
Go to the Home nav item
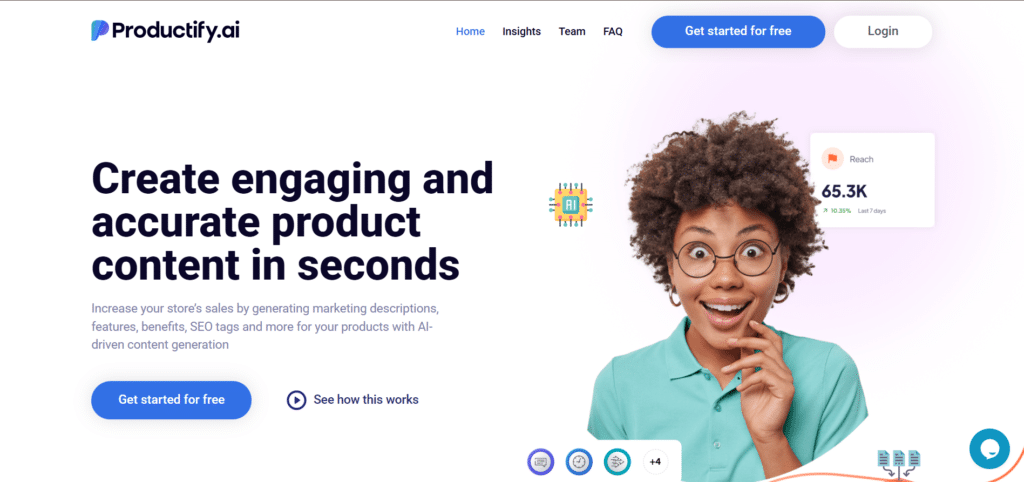tap(470, 31)
